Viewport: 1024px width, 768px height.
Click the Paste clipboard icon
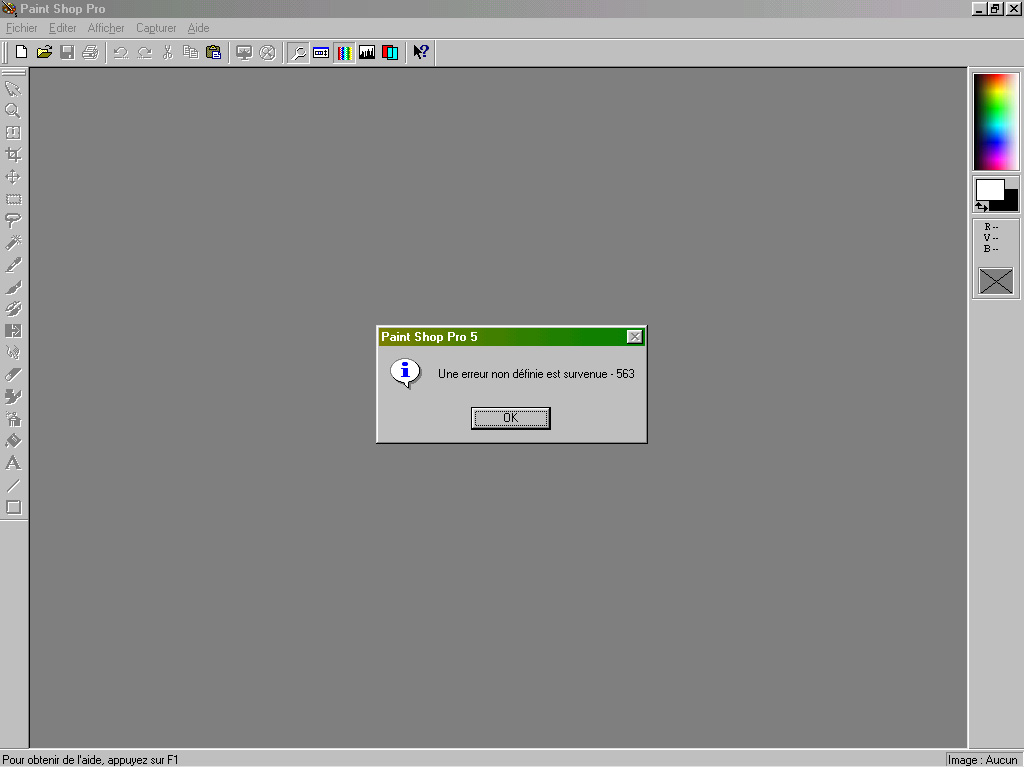click(214, 52)
